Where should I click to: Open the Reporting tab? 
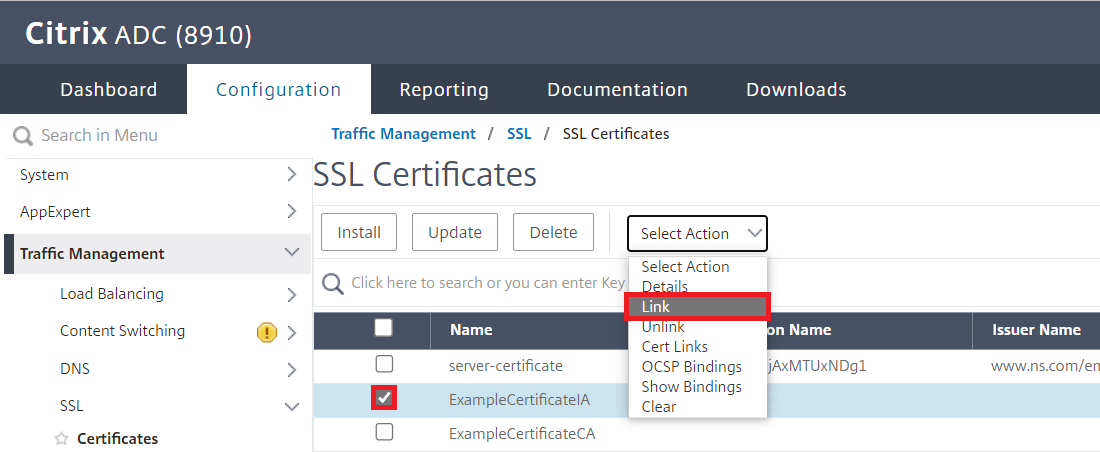pyautogui.click(x=444, y=90)
